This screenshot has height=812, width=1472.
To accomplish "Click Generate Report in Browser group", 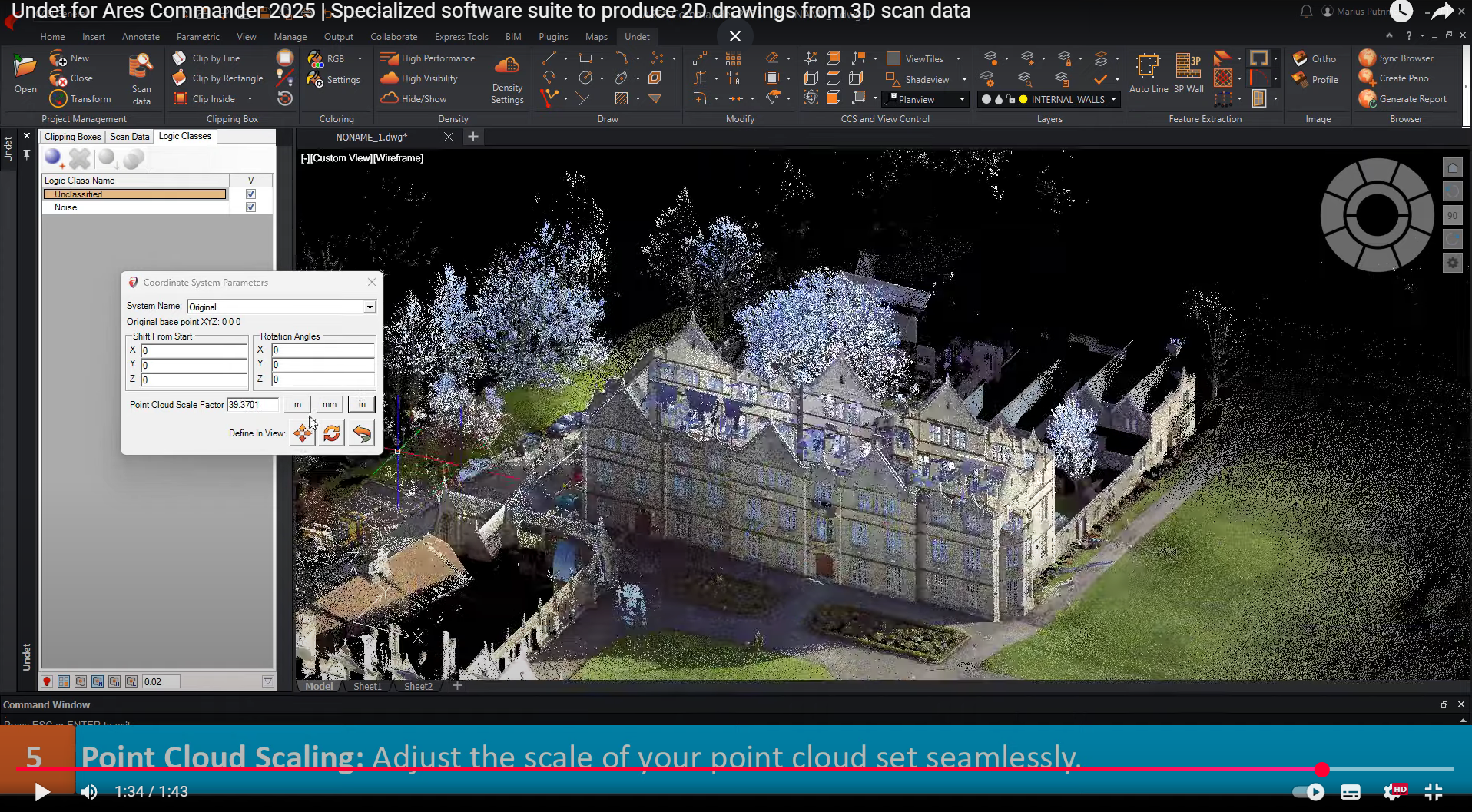I will pyautogui.click(x=1403, y=99).
